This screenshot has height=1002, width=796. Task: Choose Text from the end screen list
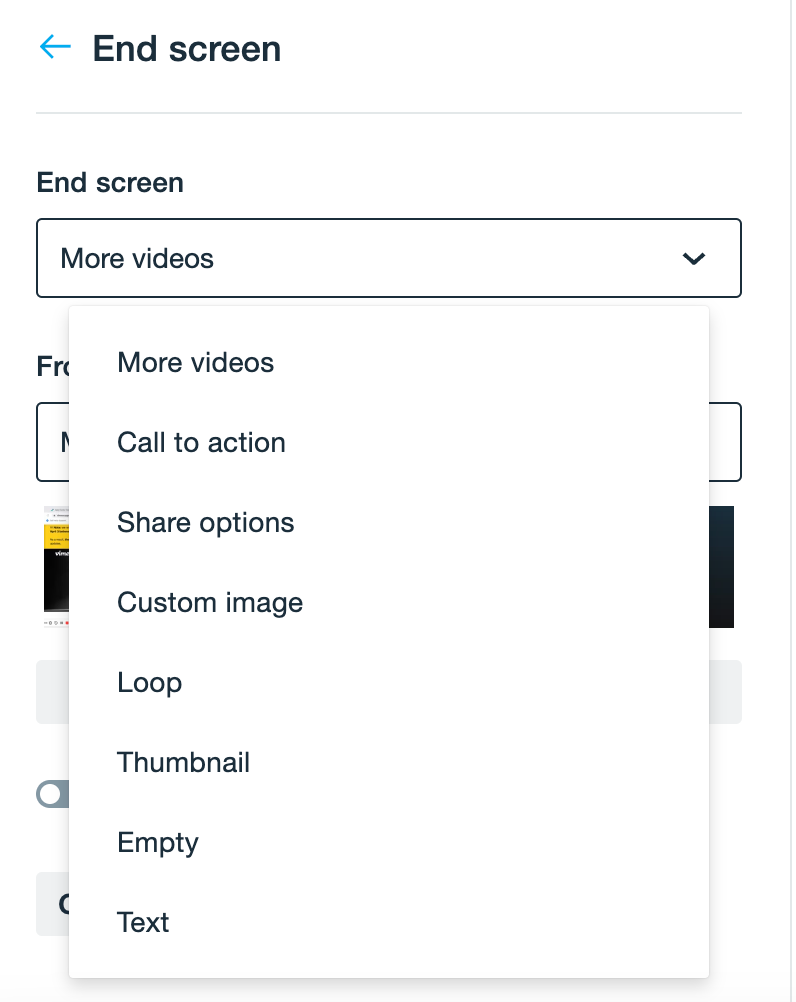click(x=143, y=922)
